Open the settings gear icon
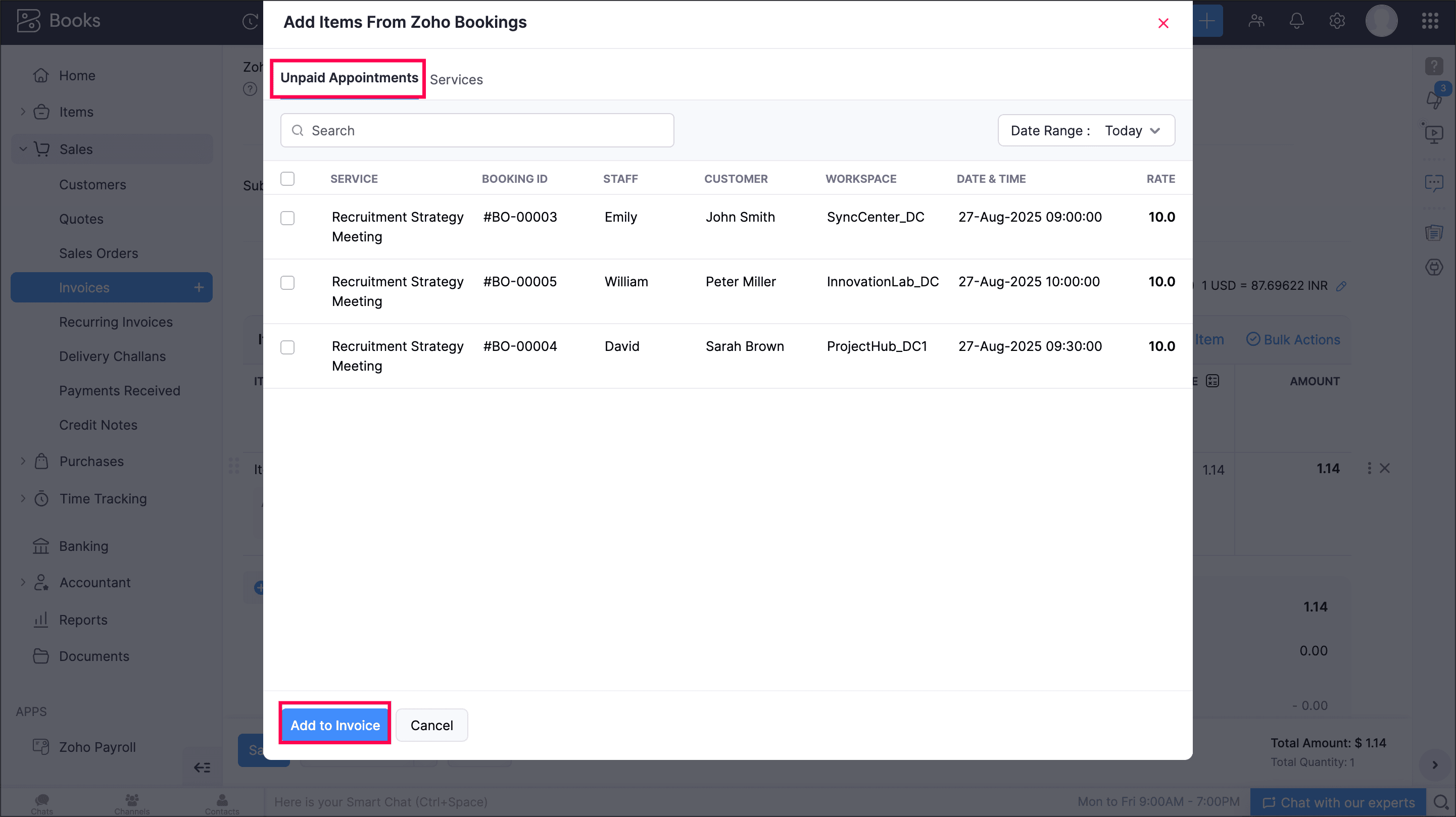The width and height of the screenshot is (1456, 817). (1336, 22)
